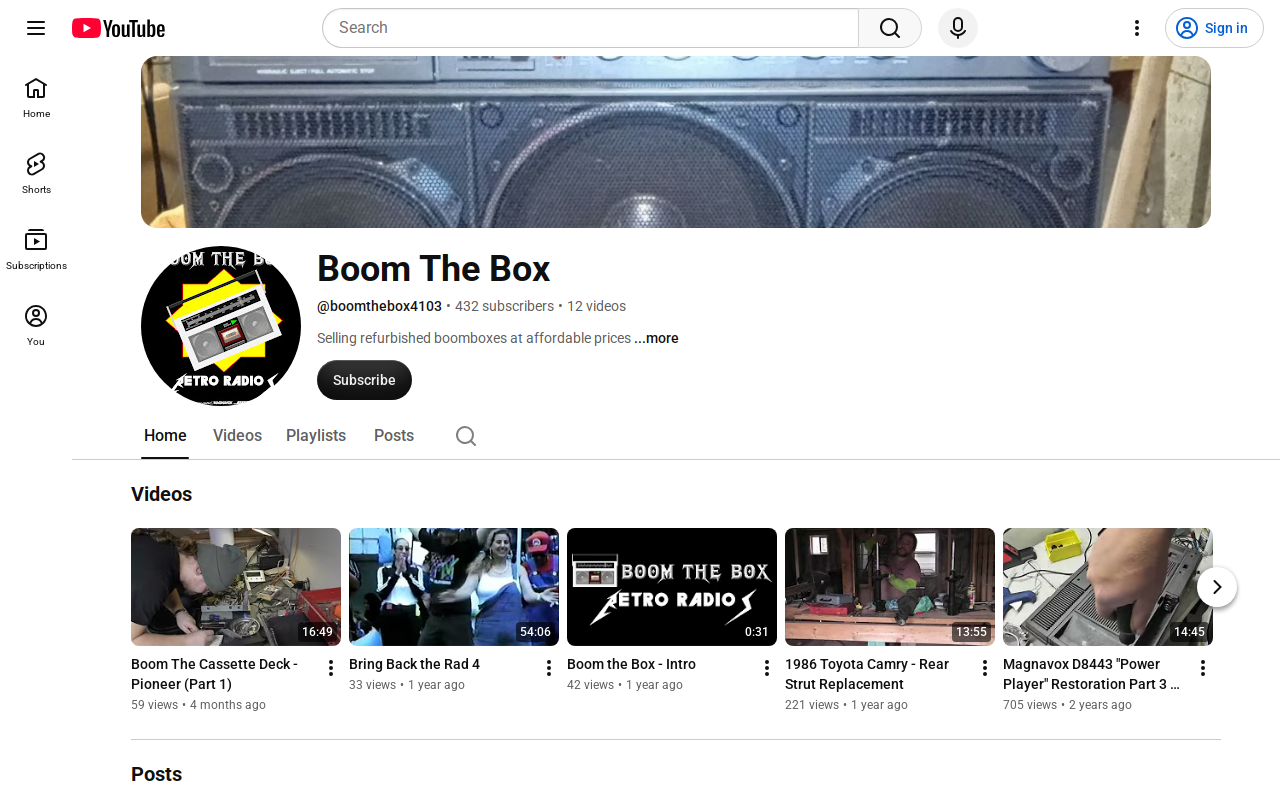Screen dimensions: 1280x800
Task: Open the hamburger guide menu
Action: [x=36, y=28]
